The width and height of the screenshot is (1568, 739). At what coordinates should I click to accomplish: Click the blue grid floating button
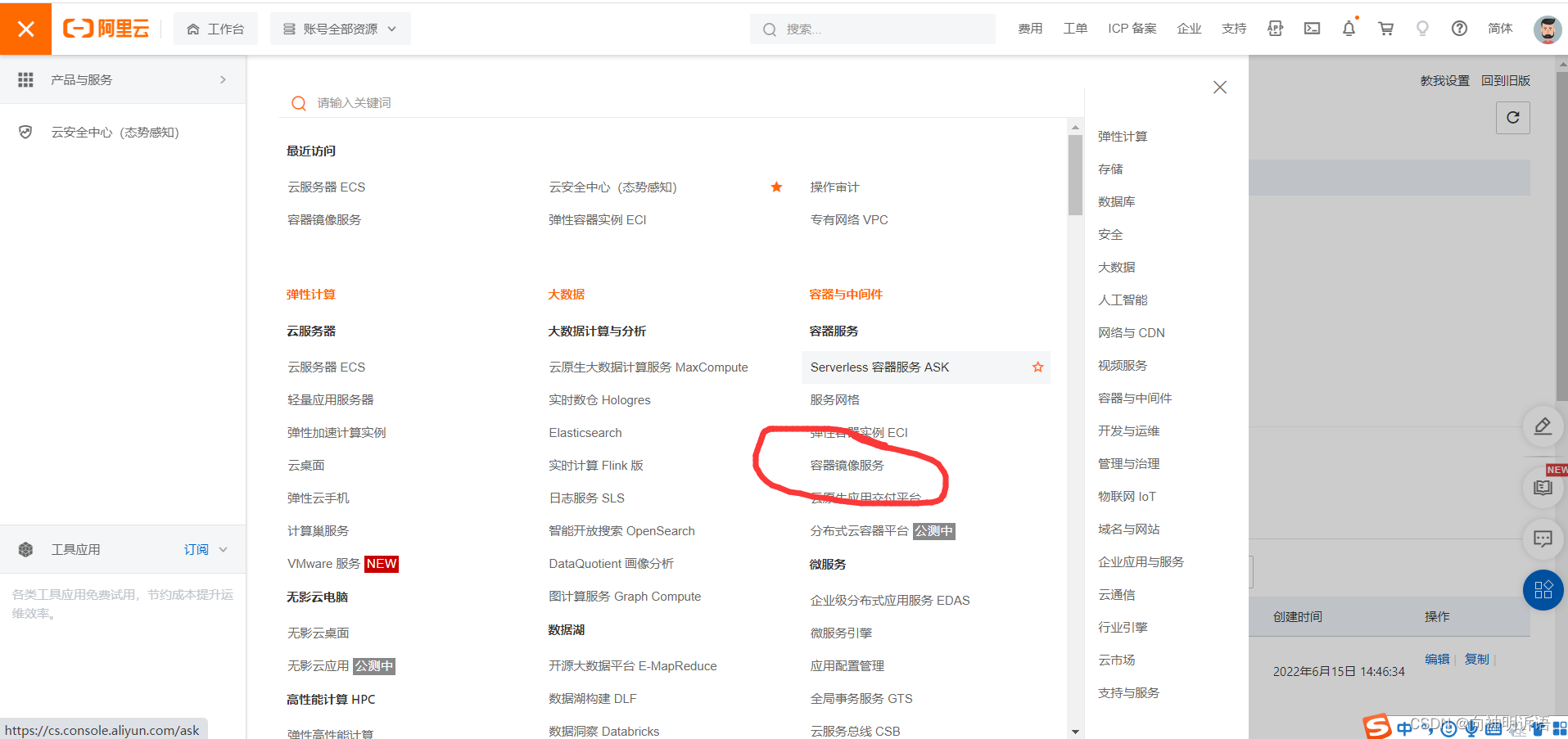[1543, 589]
